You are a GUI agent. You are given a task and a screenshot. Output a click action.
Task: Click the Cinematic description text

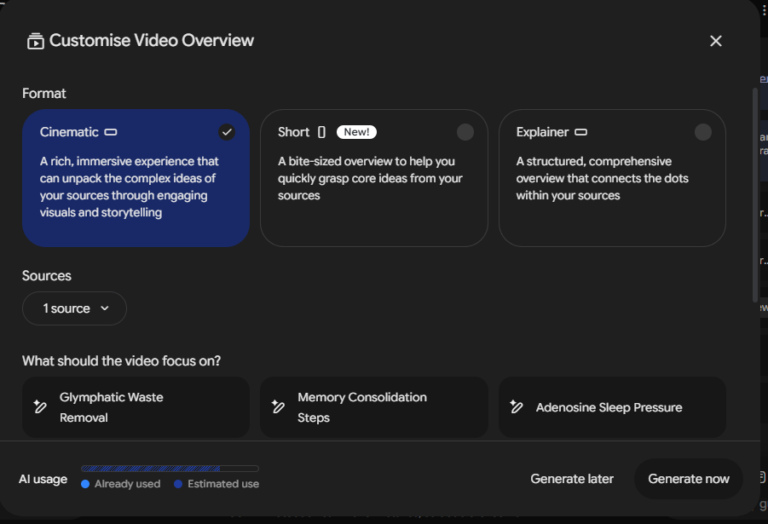pyautogui.click(x=129, y=187)
